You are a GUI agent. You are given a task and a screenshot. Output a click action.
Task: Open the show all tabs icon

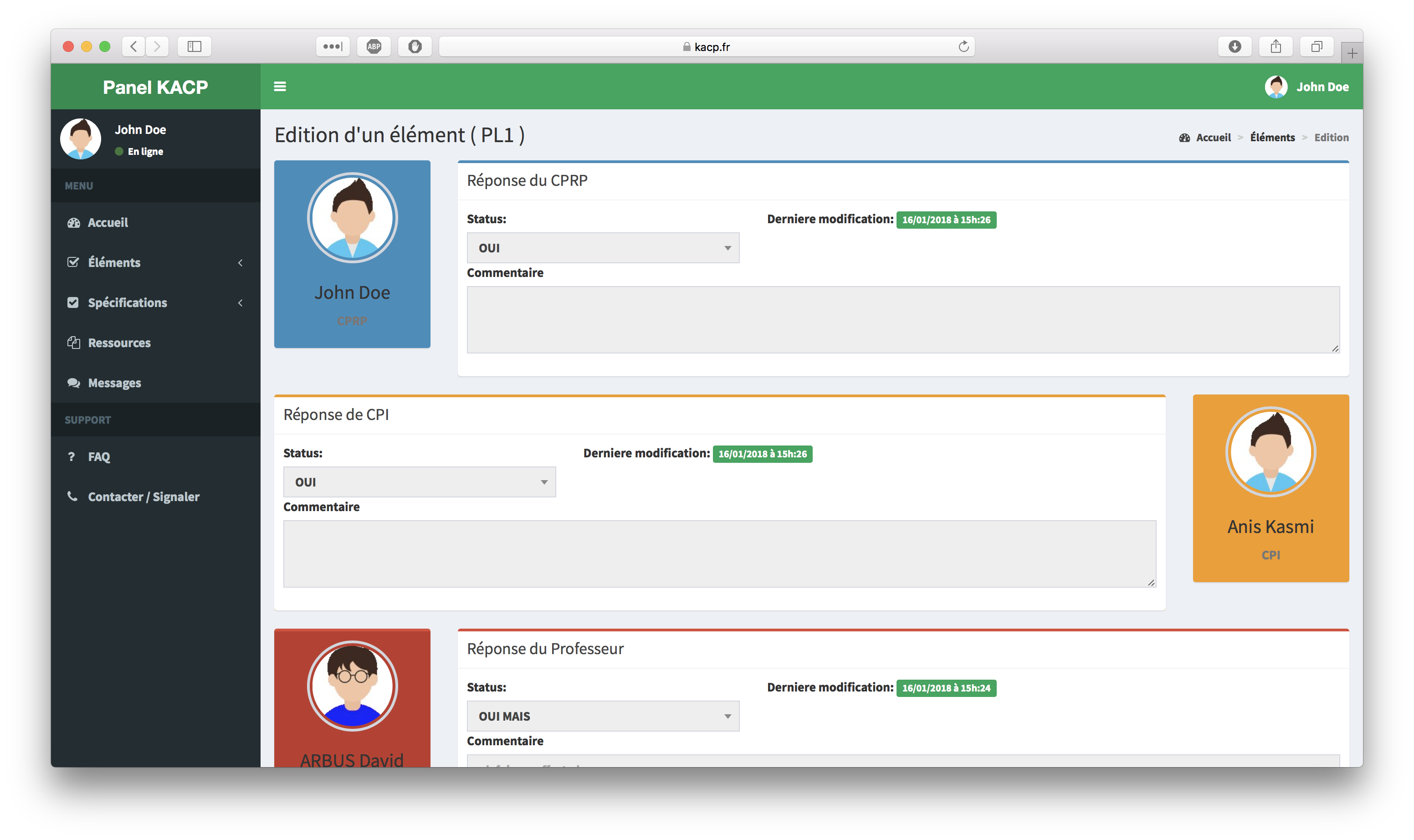pos(1317,46)
